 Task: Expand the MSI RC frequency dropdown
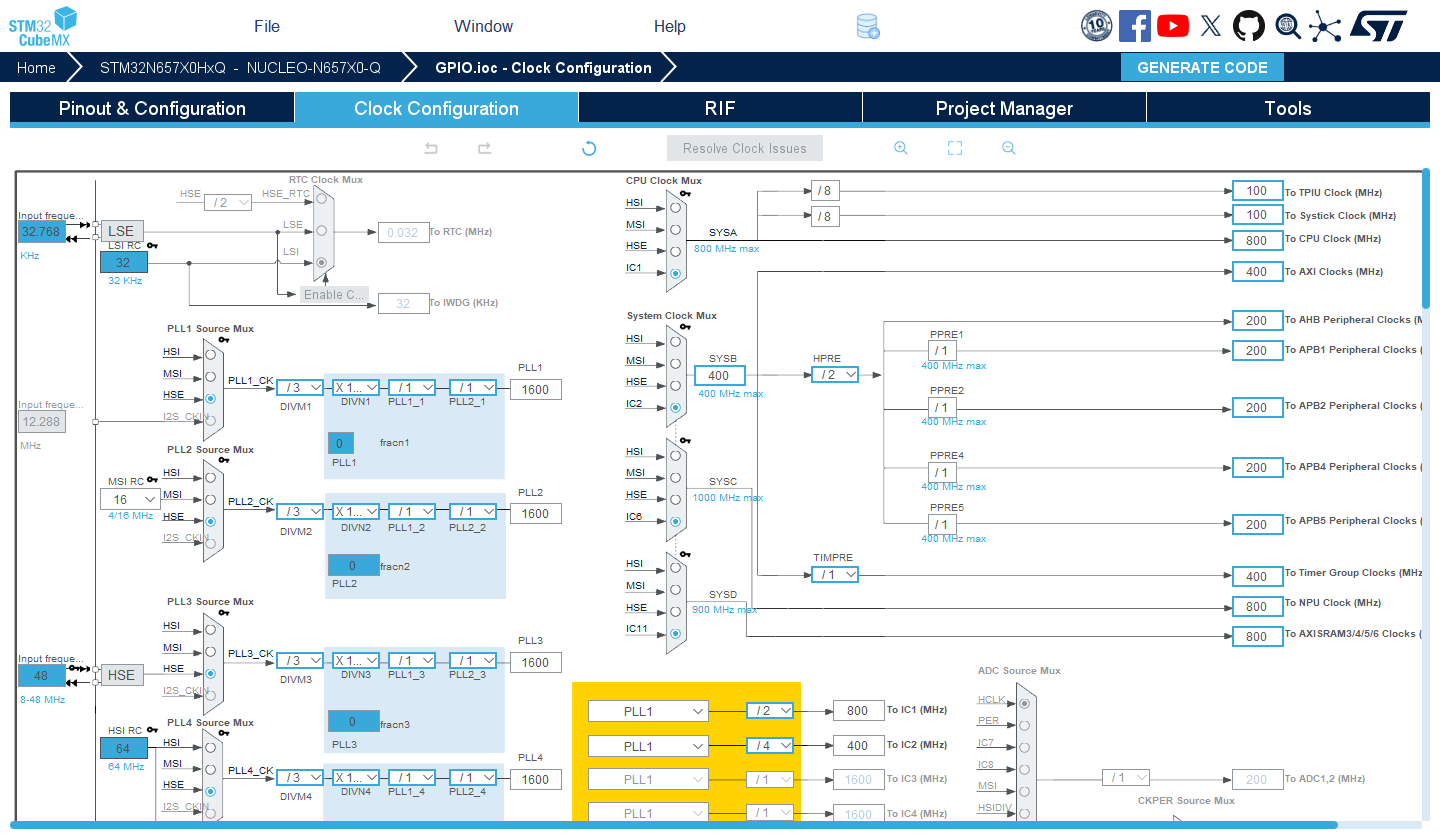[x=130, y=499]
